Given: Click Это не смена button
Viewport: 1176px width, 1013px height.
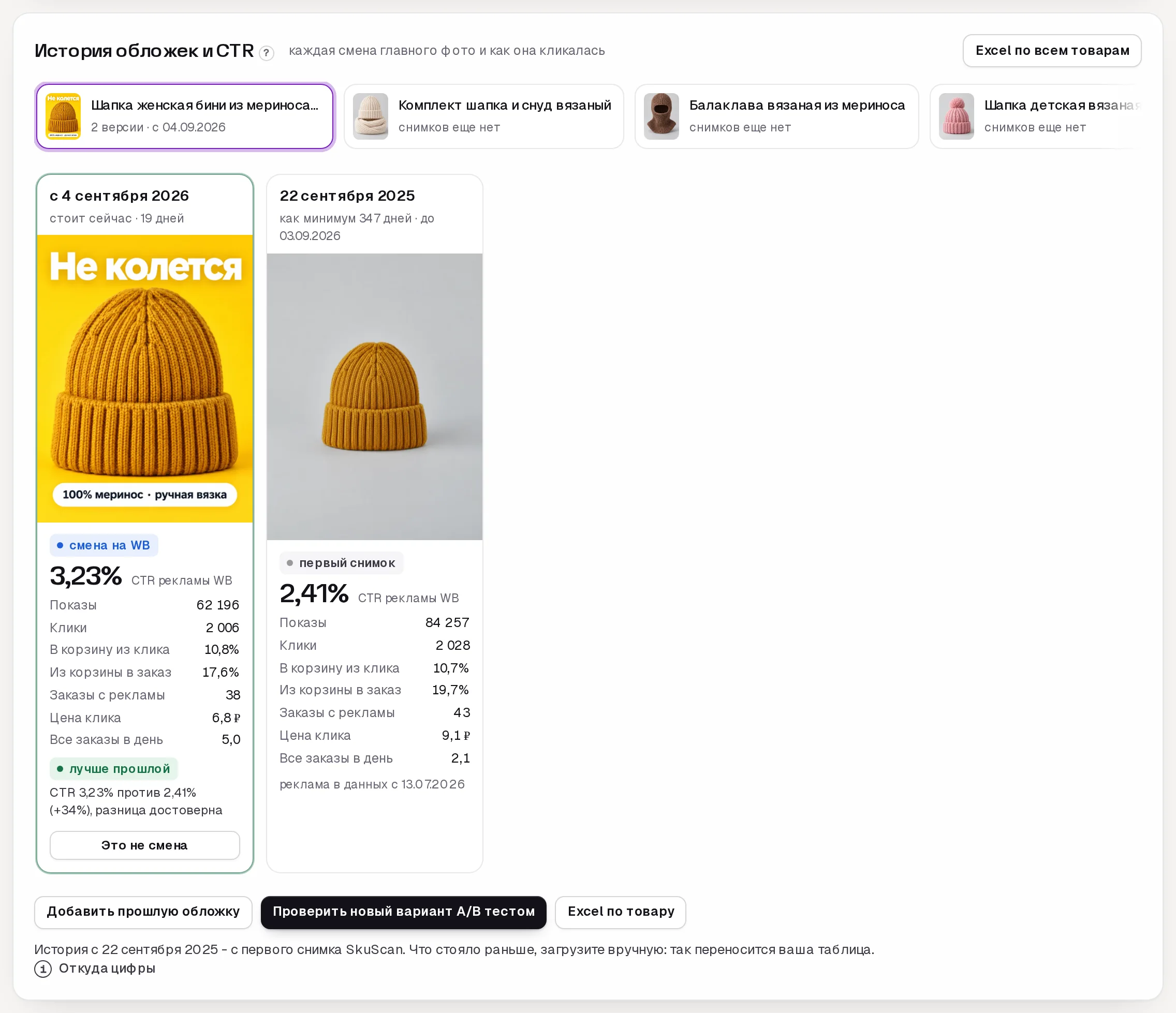Looking at the screenshot, I should click(145, 845).
